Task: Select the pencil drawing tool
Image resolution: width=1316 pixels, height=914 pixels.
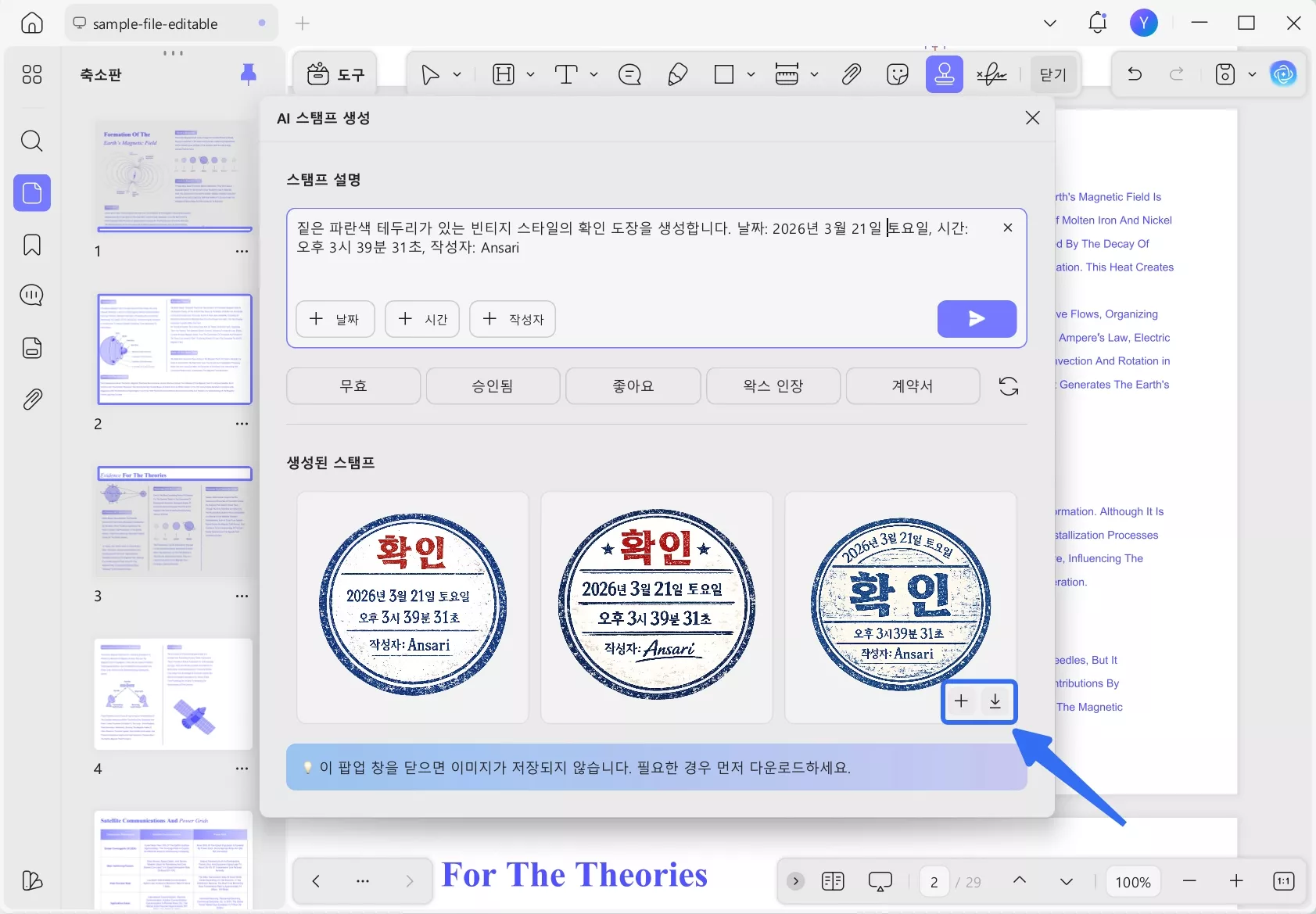Action: click(677, 74)
